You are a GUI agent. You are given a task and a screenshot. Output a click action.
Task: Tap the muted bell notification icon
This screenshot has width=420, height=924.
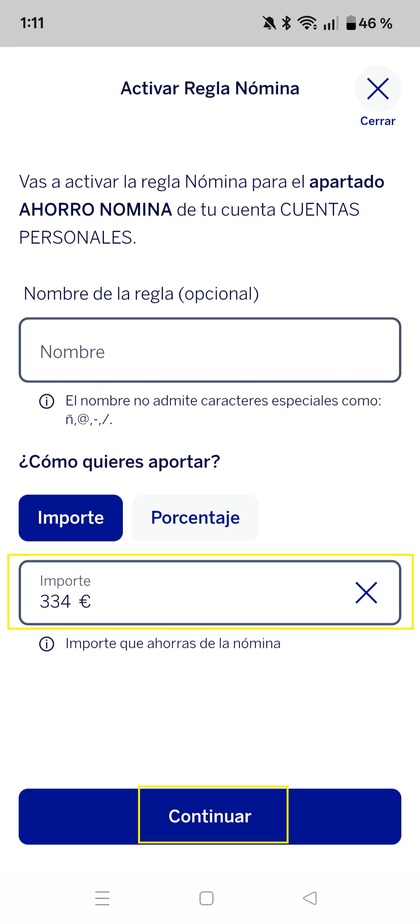pyautogui.click(x=269, y=24)
